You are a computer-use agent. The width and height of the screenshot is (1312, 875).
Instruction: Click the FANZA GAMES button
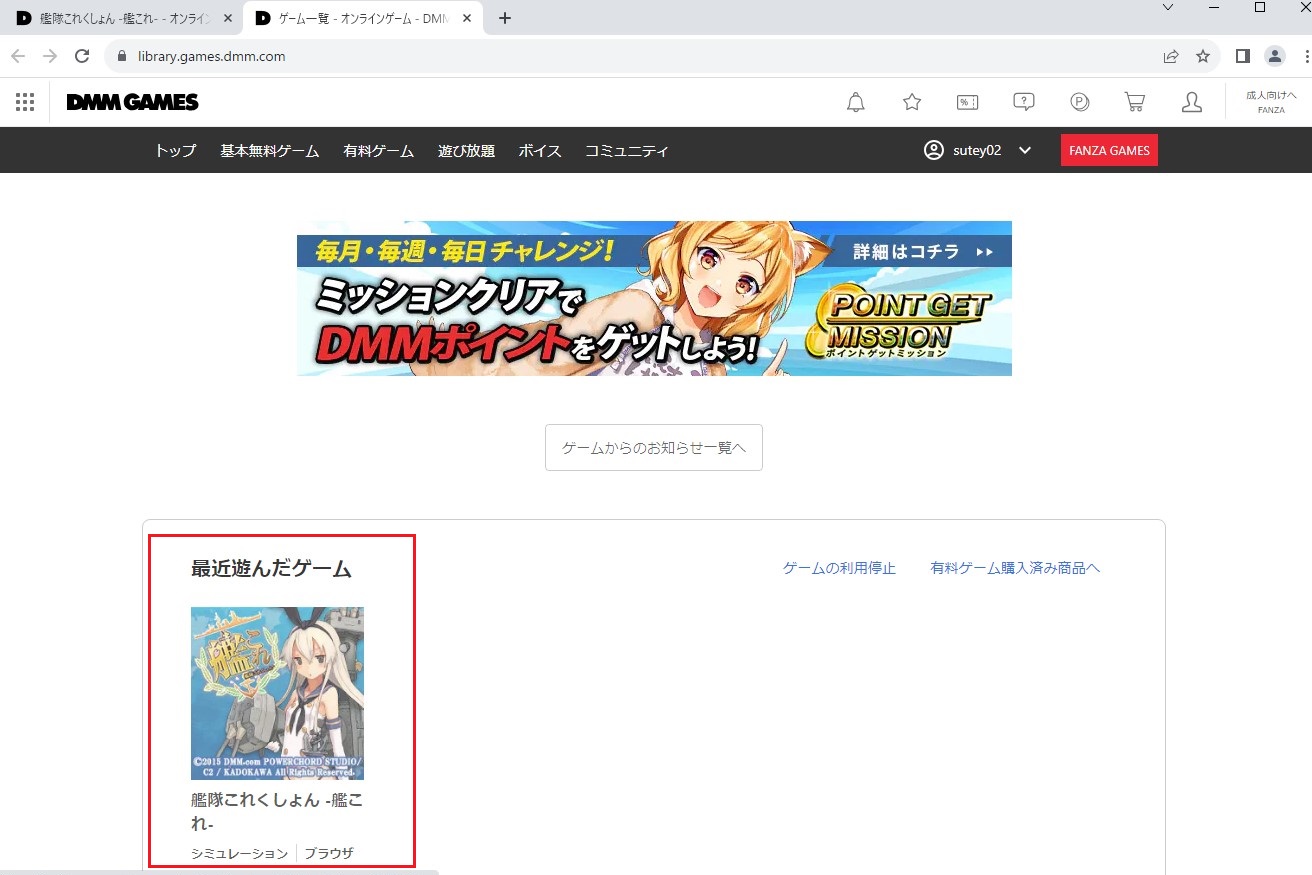[1109, 151]
